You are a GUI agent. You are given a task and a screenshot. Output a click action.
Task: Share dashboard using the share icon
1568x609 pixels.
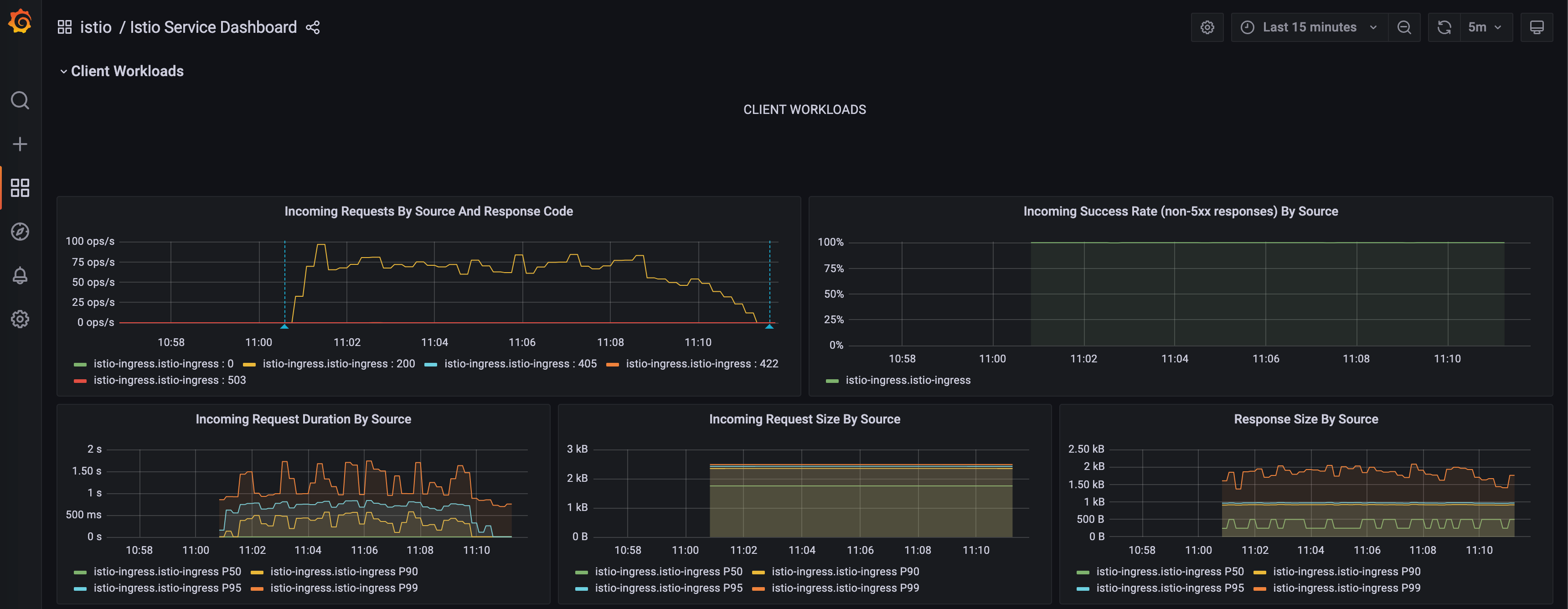pos(313,27)
